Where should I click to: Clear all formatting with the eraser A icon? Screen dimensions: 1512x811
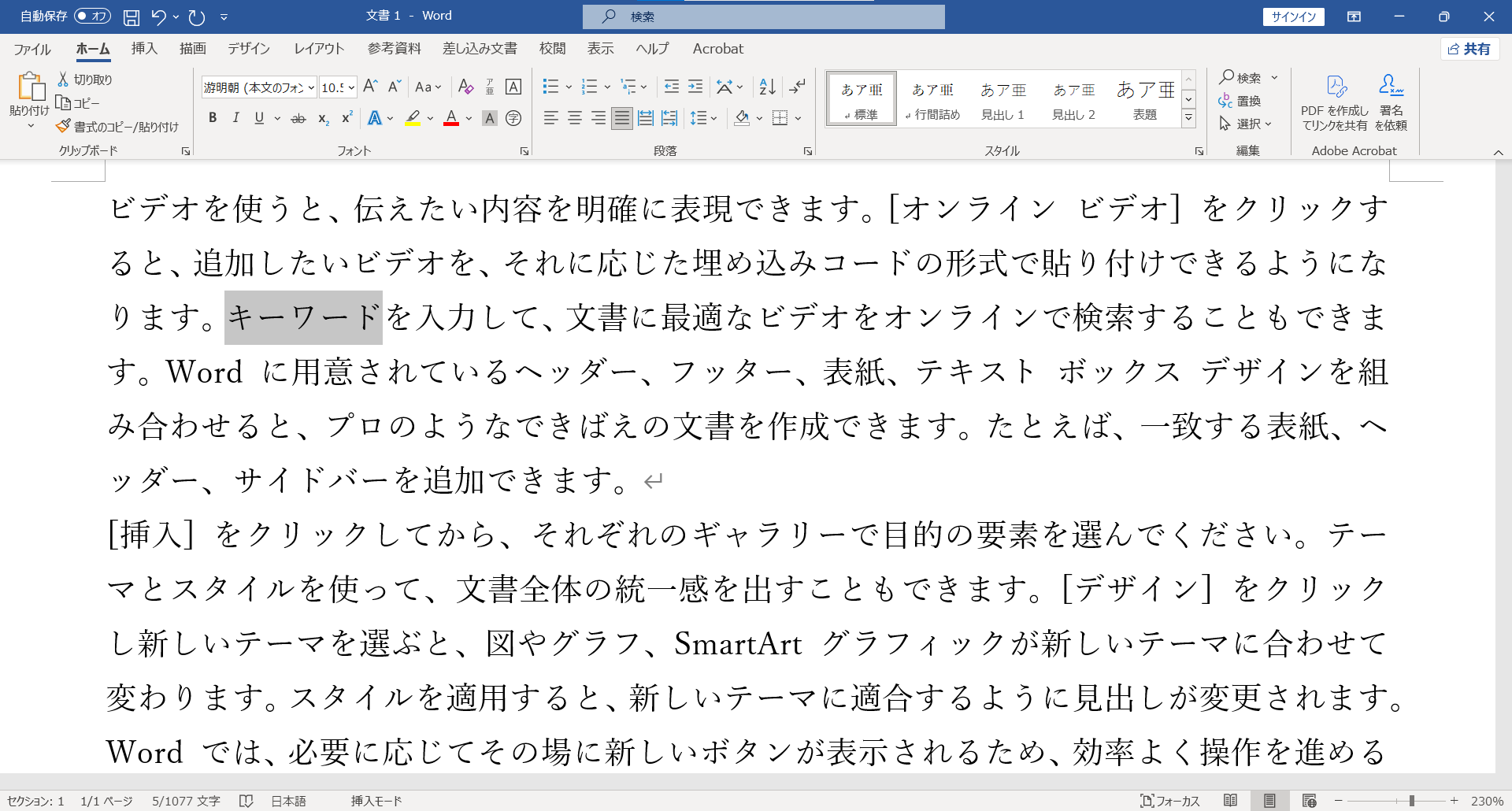(x=466, y=87)
